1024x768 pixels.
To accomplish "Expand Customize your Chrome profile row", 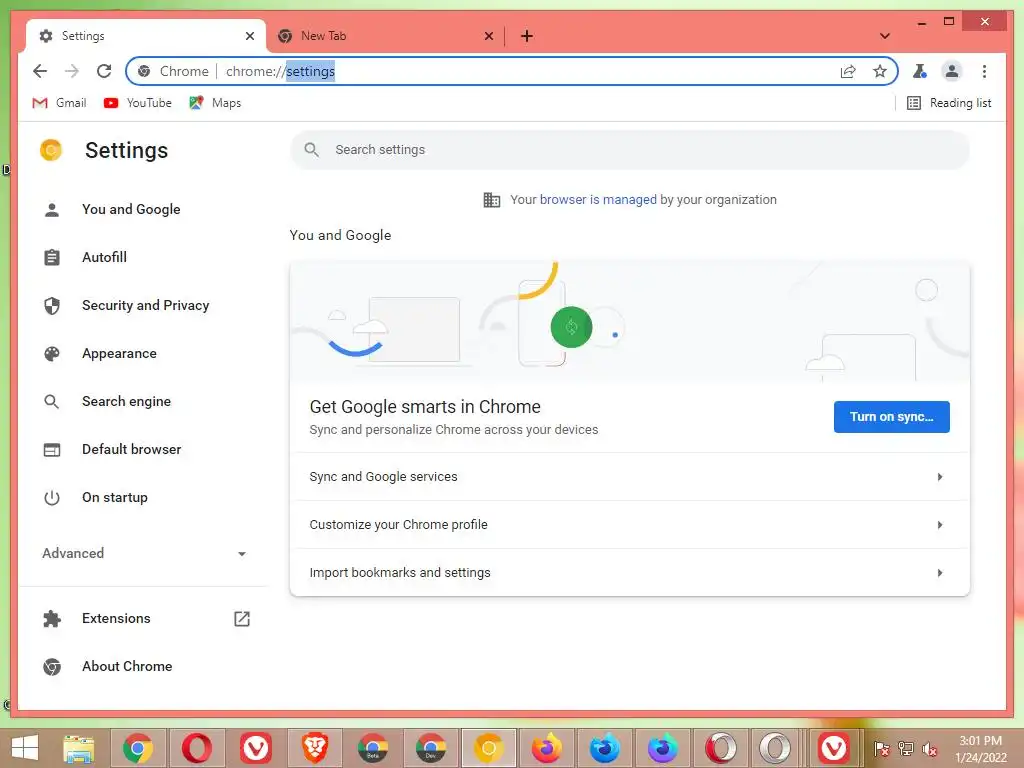I will (x=630, y=524).
